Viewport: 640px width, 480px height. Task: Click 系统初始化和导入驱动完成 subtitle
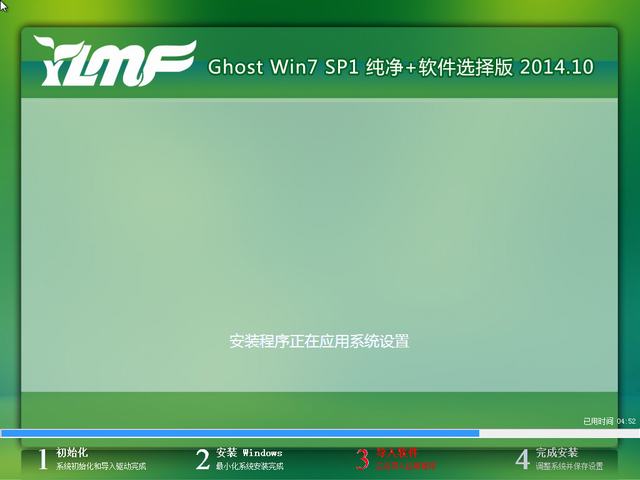coord(101,466)
